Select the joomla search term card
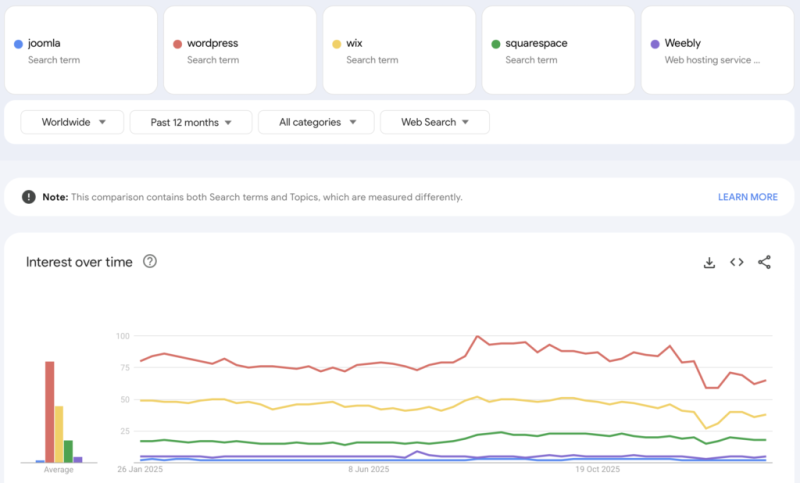The image size is (800, 483). [x=81, y=50]
